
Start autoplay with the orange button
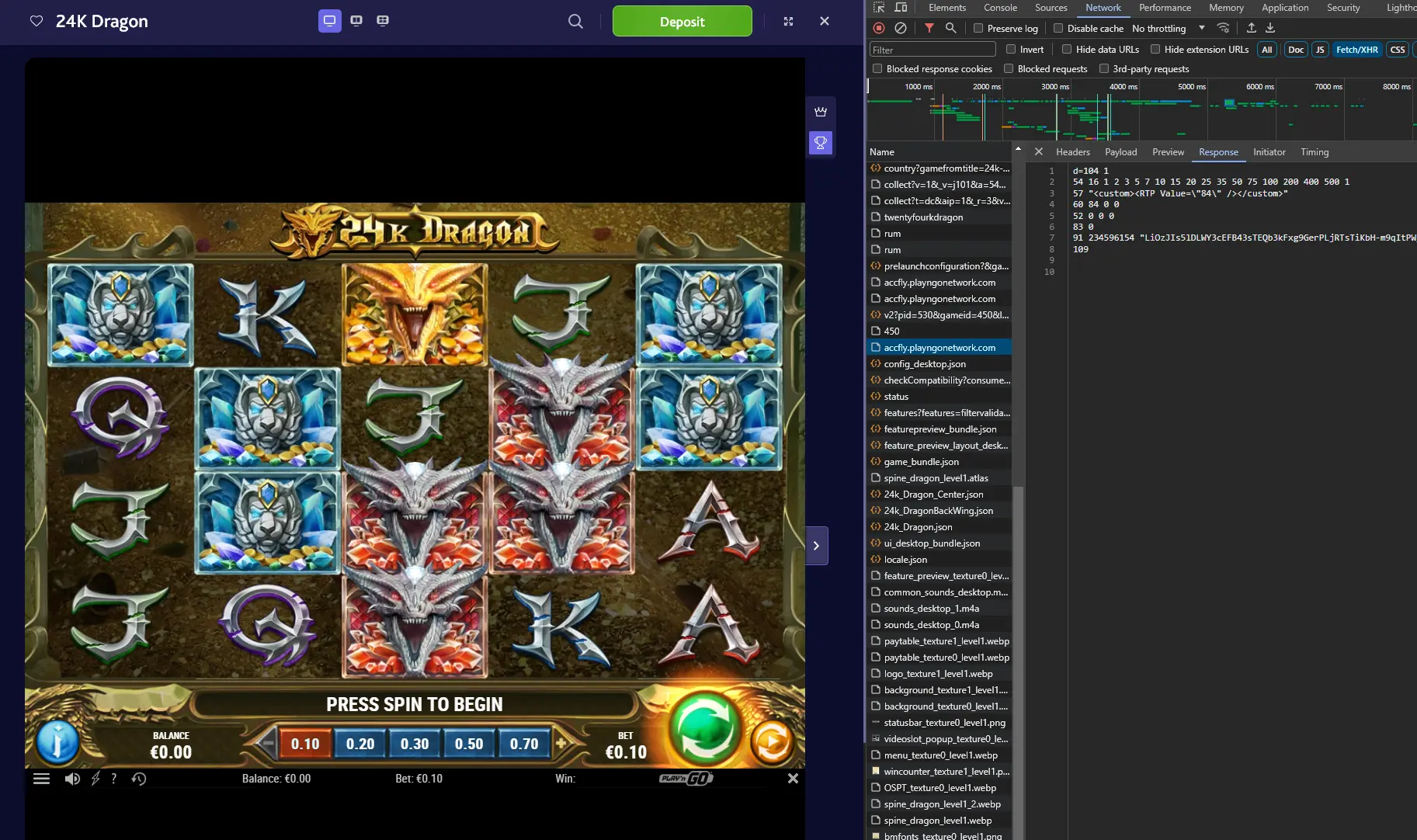771,742
